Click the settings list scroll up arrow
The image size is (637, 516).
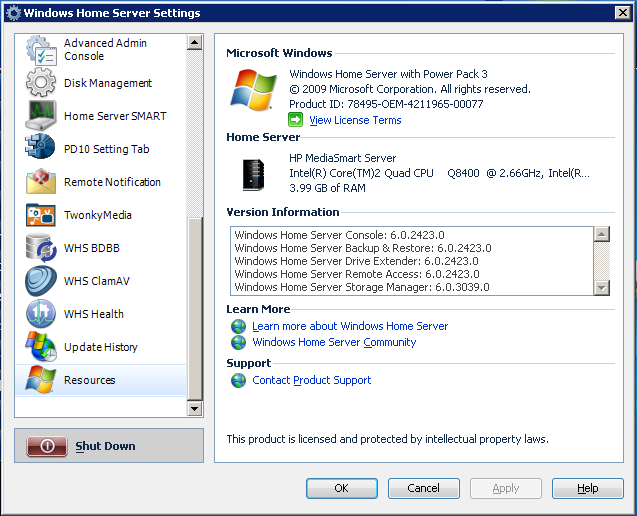coord(195,42)
